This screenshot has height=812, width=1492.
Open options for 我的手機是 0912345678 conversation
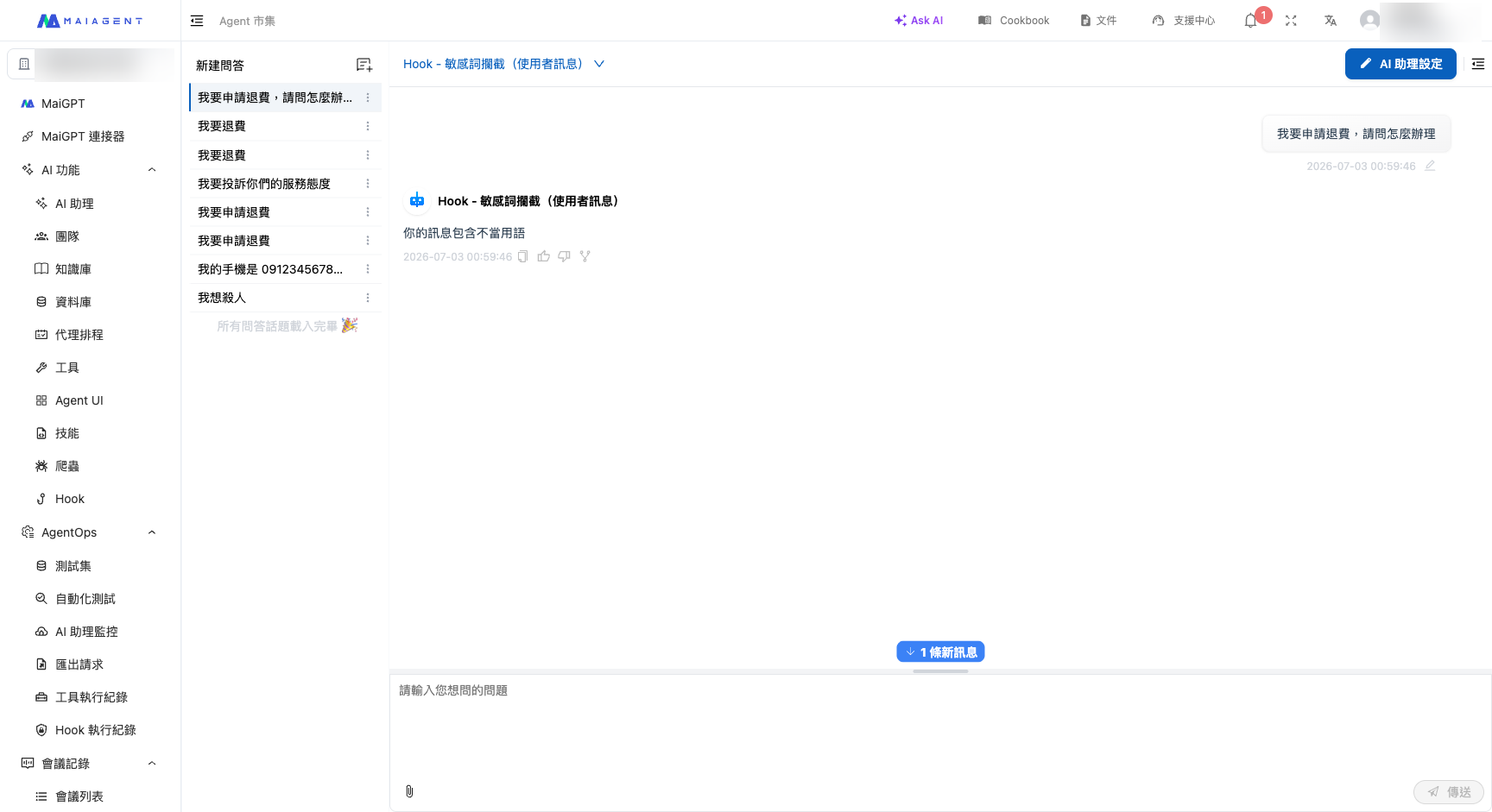point(368,269)
